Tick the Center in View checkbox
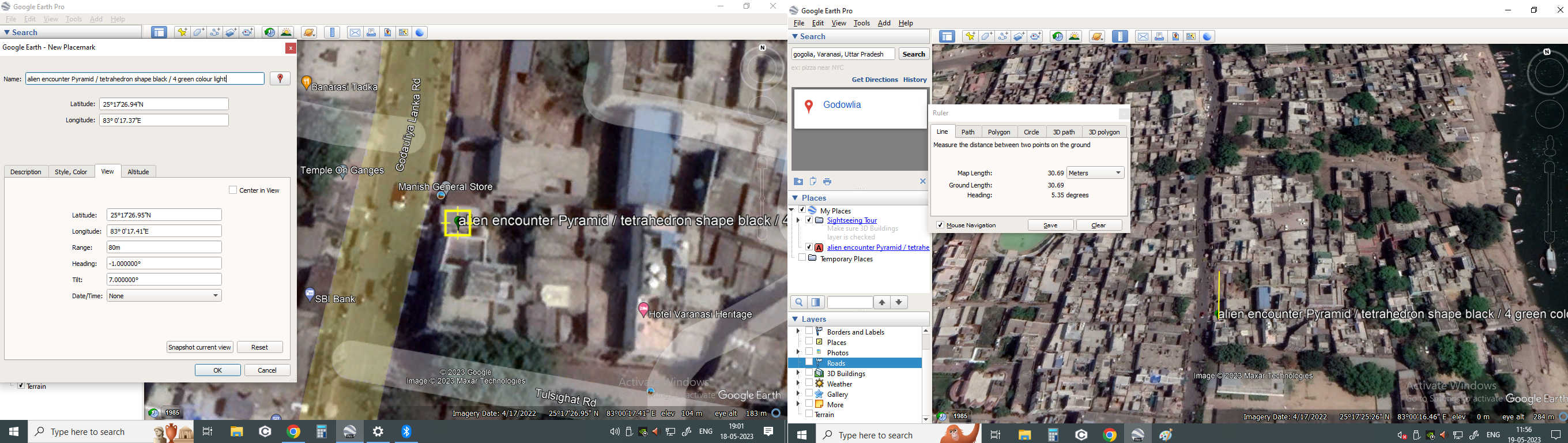 pos(232,190)
